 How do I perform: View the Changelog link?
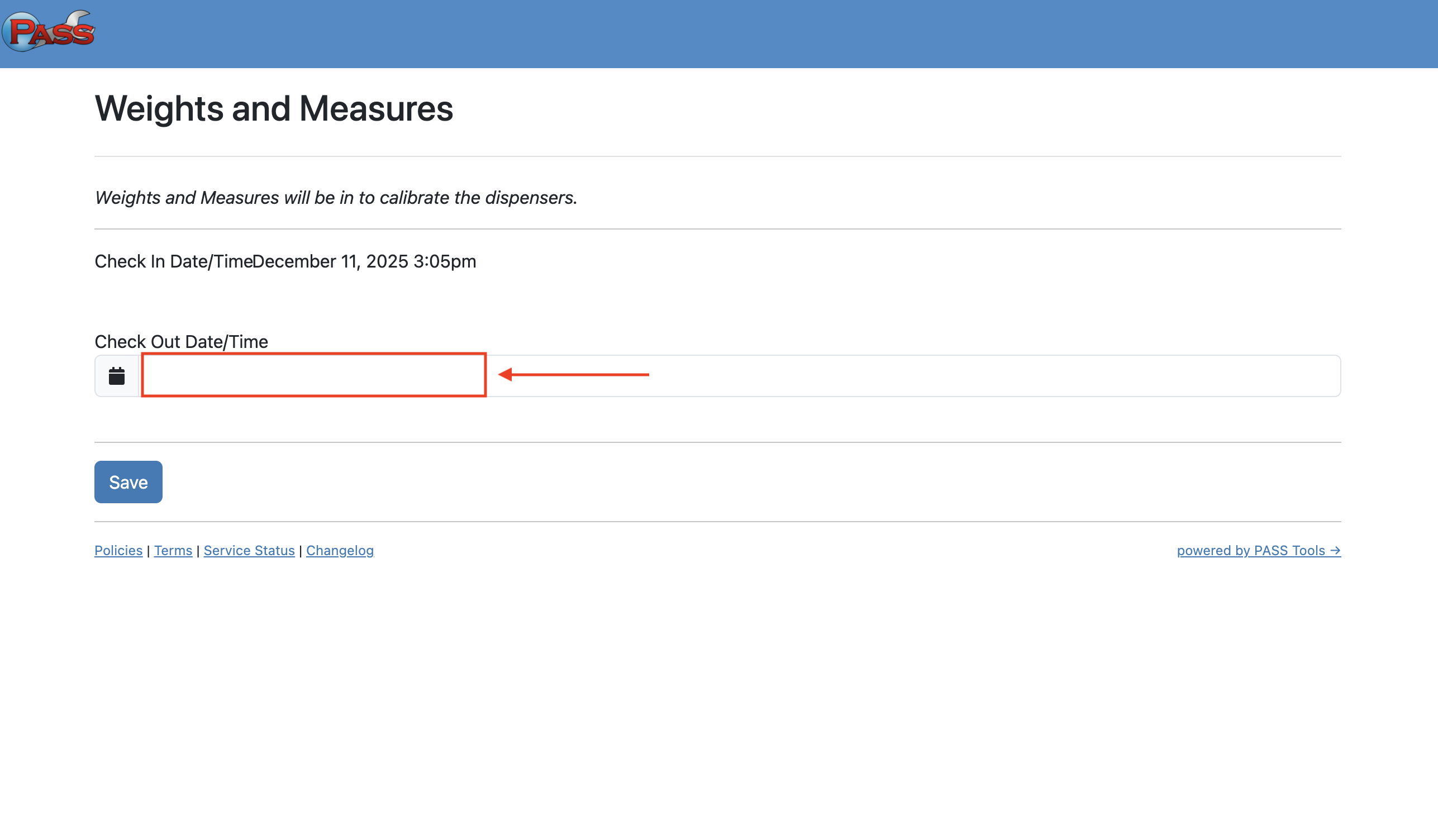[340, 551]
